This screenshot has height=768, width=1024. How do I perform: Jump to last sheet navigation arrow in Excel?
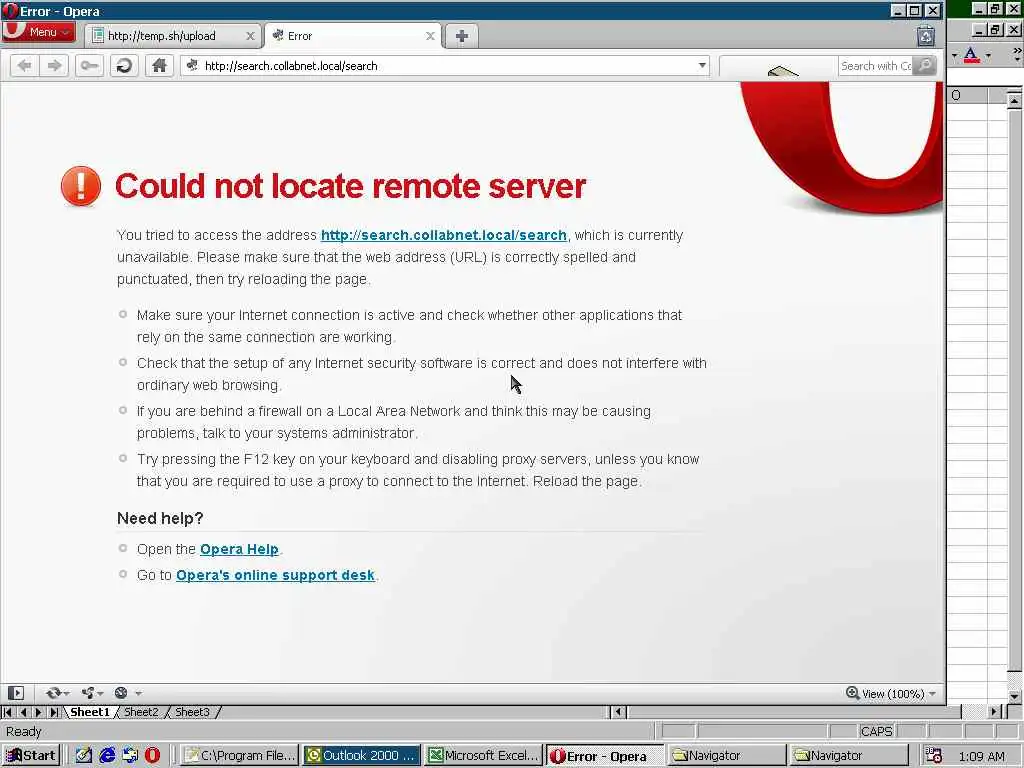pos(54,712)
